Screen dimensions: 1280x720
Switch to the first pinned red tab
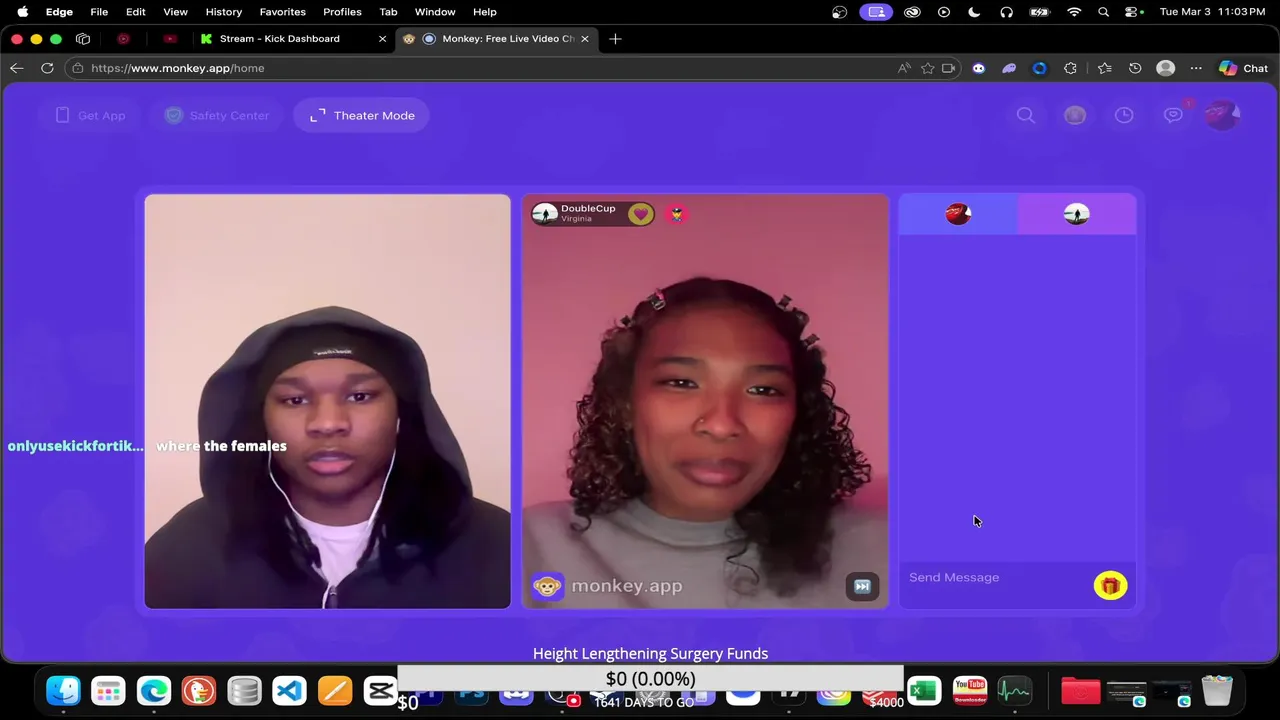(x=124, y=38)
